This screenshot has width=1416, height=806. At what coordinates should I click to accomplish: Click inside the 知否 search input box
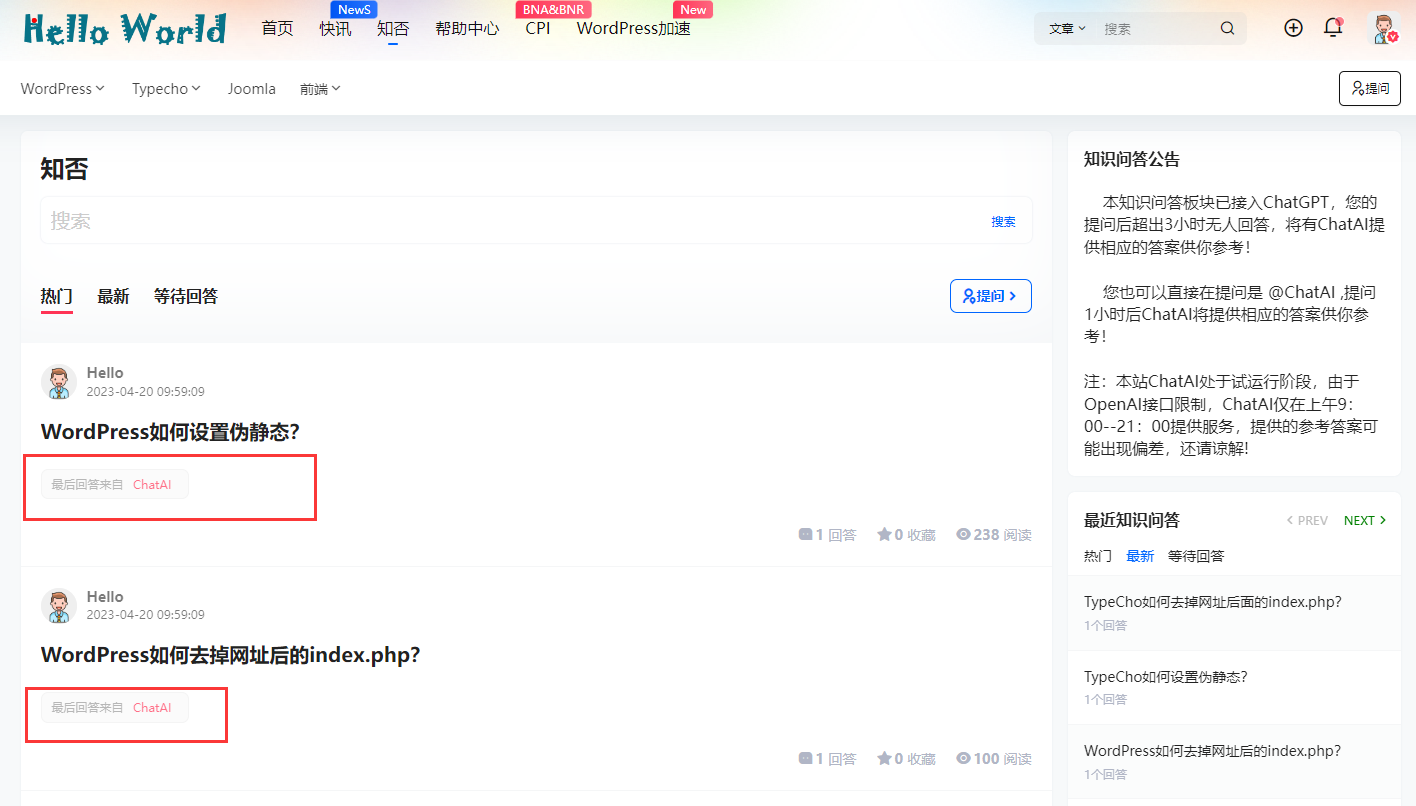(x=400, y=220)
